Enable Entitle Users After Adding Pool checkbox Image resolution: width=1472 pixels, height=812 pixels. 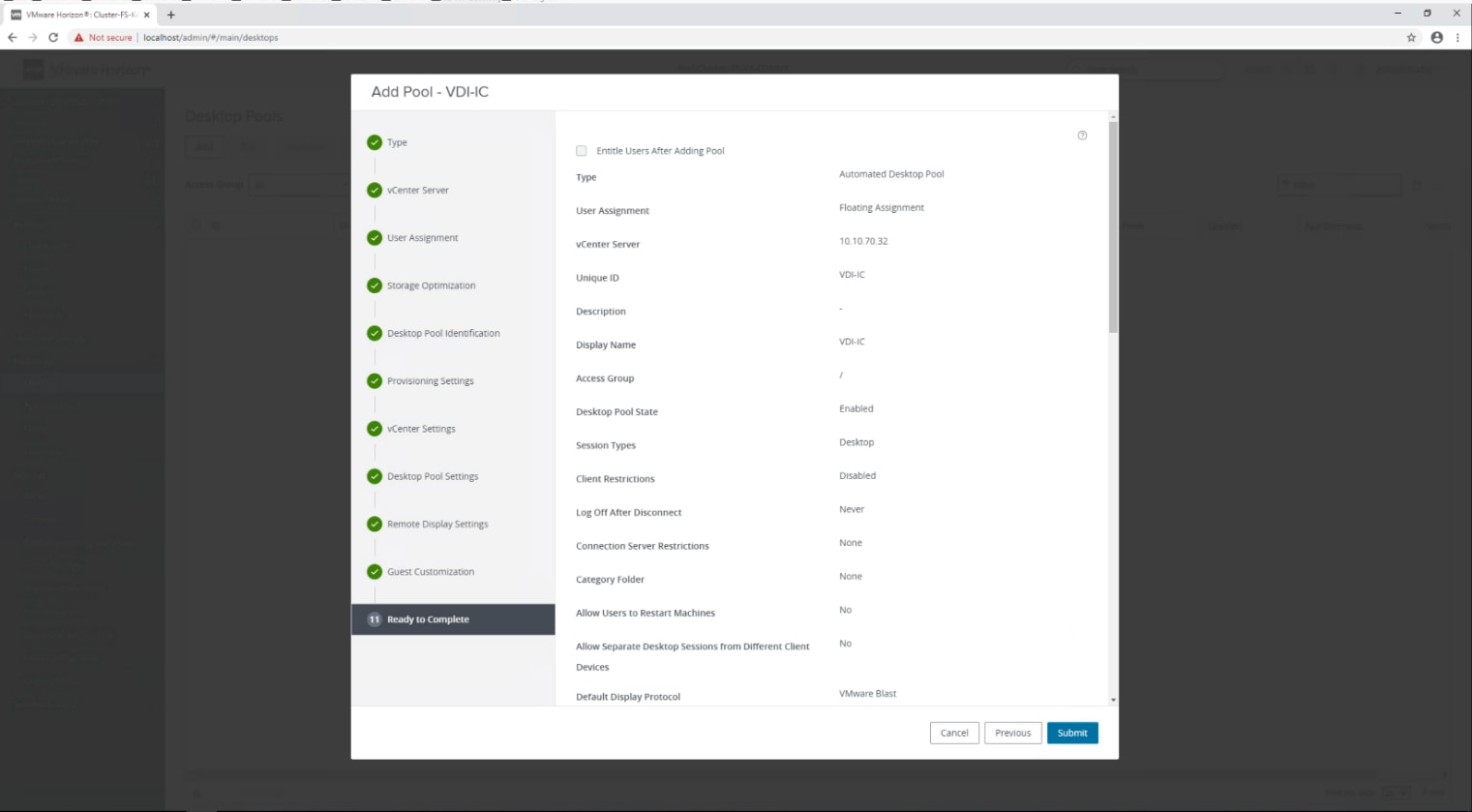(582, 151)
